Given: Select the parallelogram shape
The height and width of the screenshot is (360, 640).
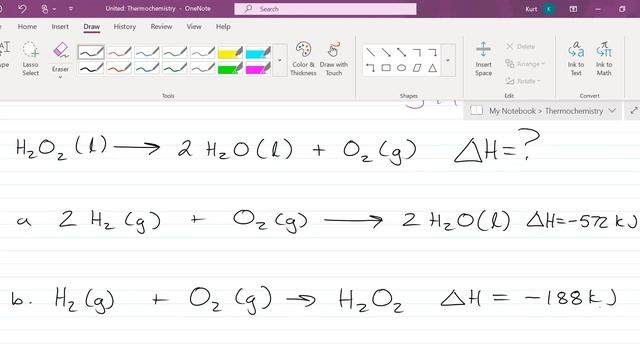Looking at the screenshot, I should click(417, 68).
